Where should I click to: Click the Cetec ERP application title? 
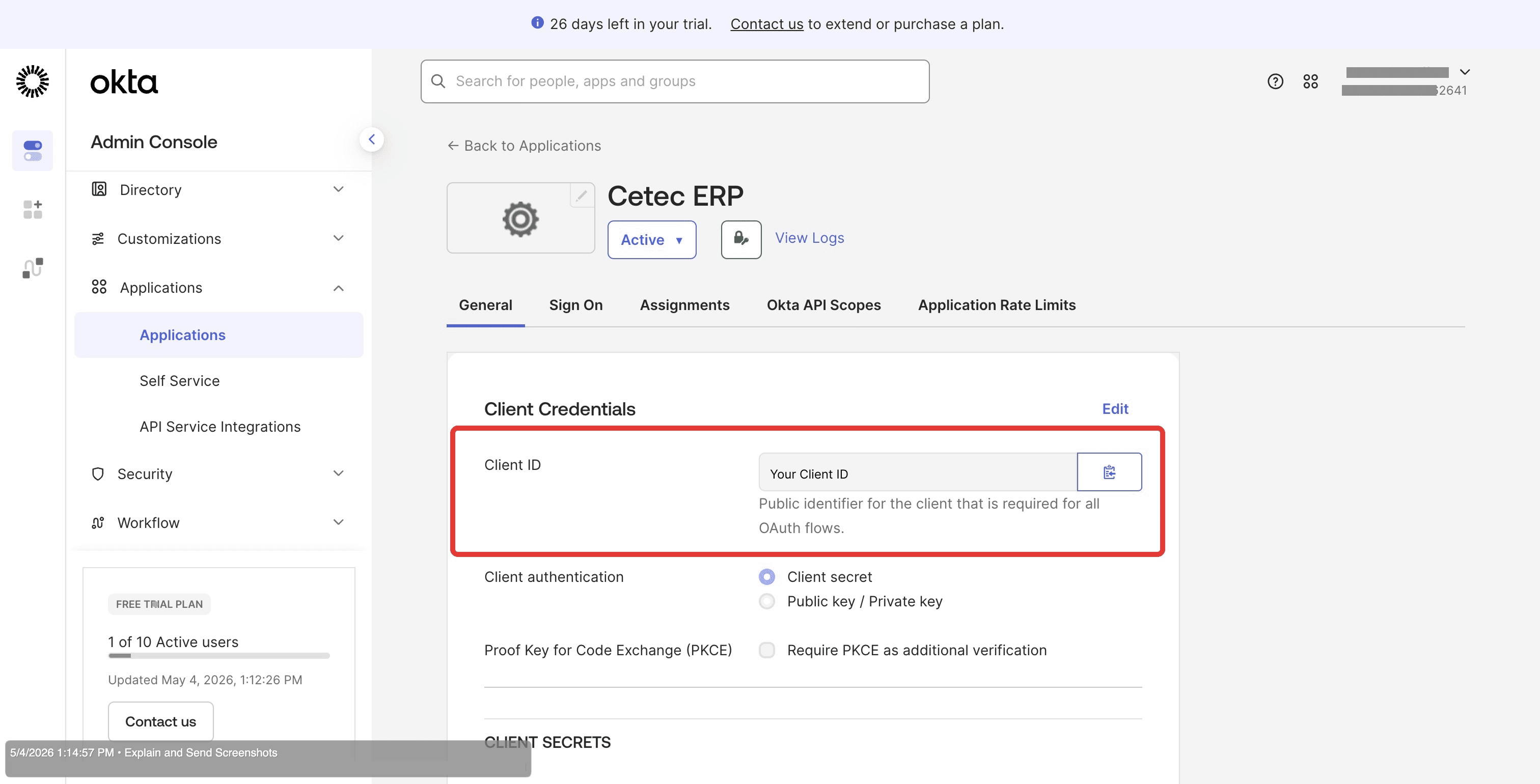(x=675, y=195)
